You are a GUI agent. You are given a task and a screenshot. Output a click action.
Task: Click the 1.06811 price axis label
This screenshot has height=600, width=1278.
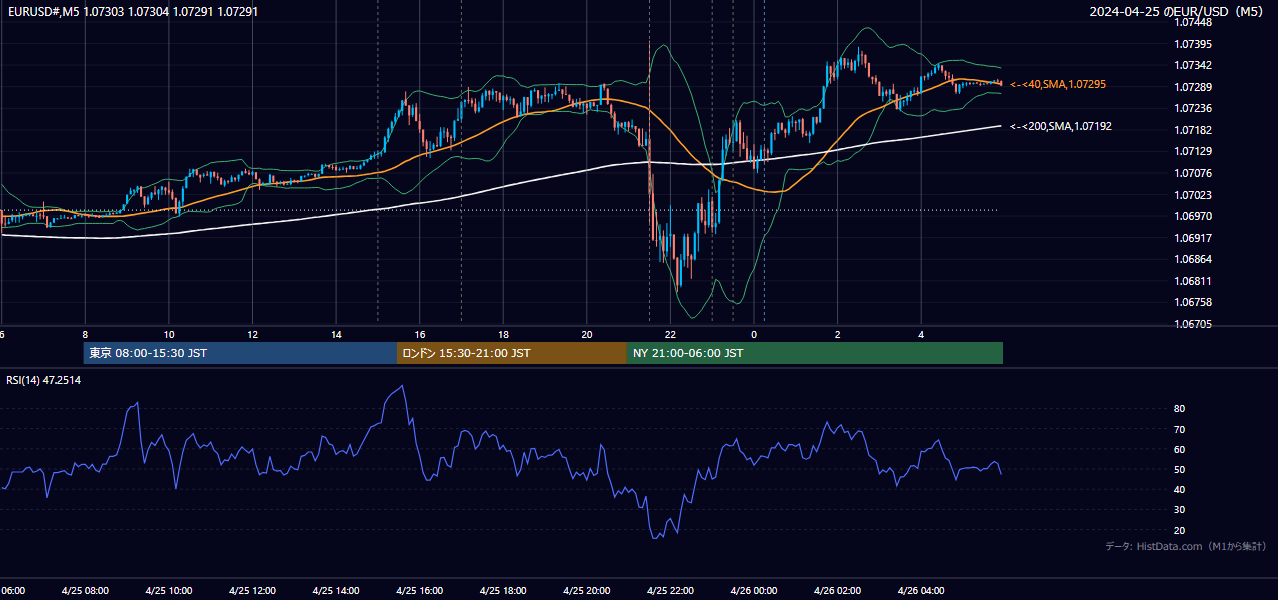[x=1192, y=281]
